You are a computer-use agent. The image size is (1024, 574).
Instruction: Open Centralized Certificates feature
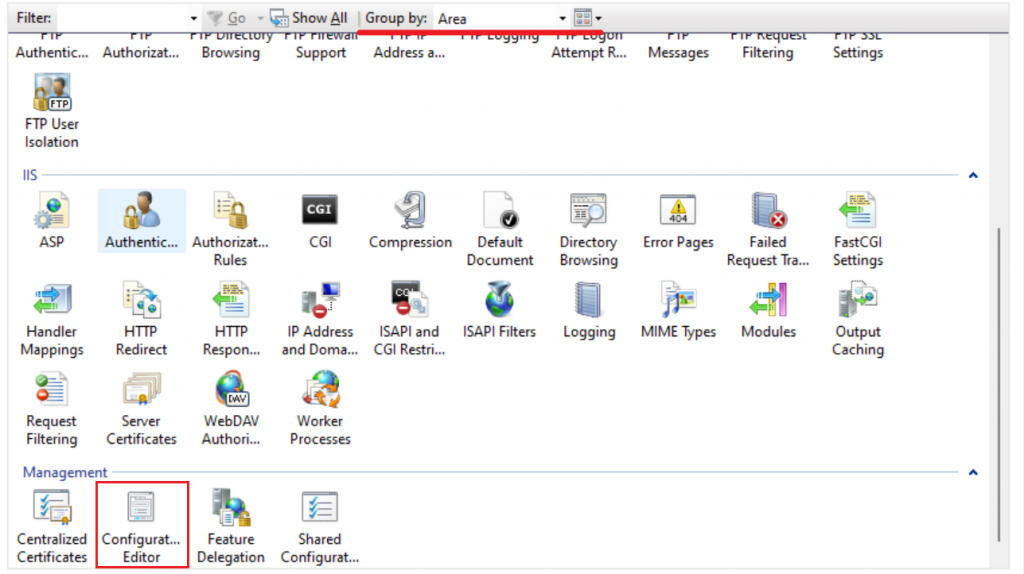point(52,527)
